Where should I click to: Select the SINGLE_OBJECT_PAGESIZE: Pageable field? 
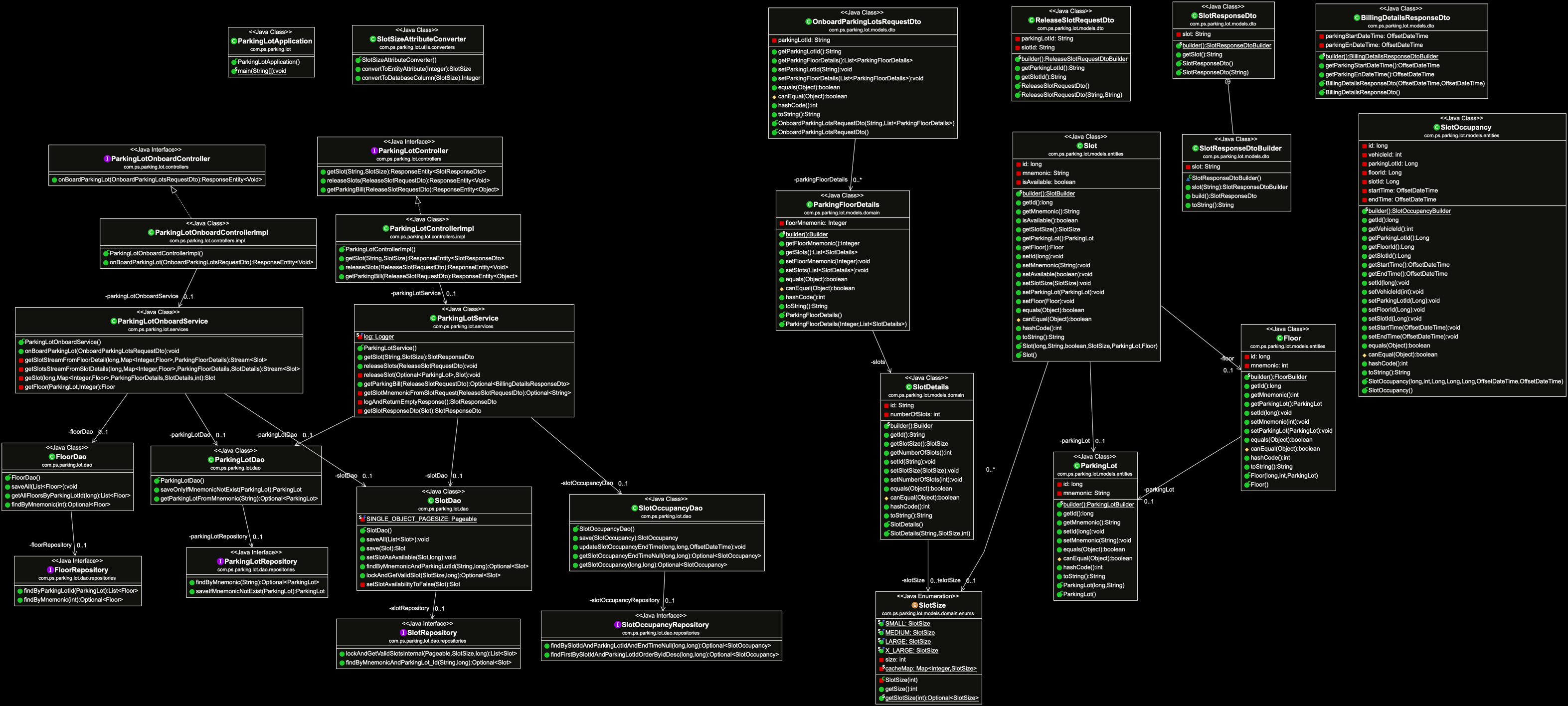pos(421,519)
